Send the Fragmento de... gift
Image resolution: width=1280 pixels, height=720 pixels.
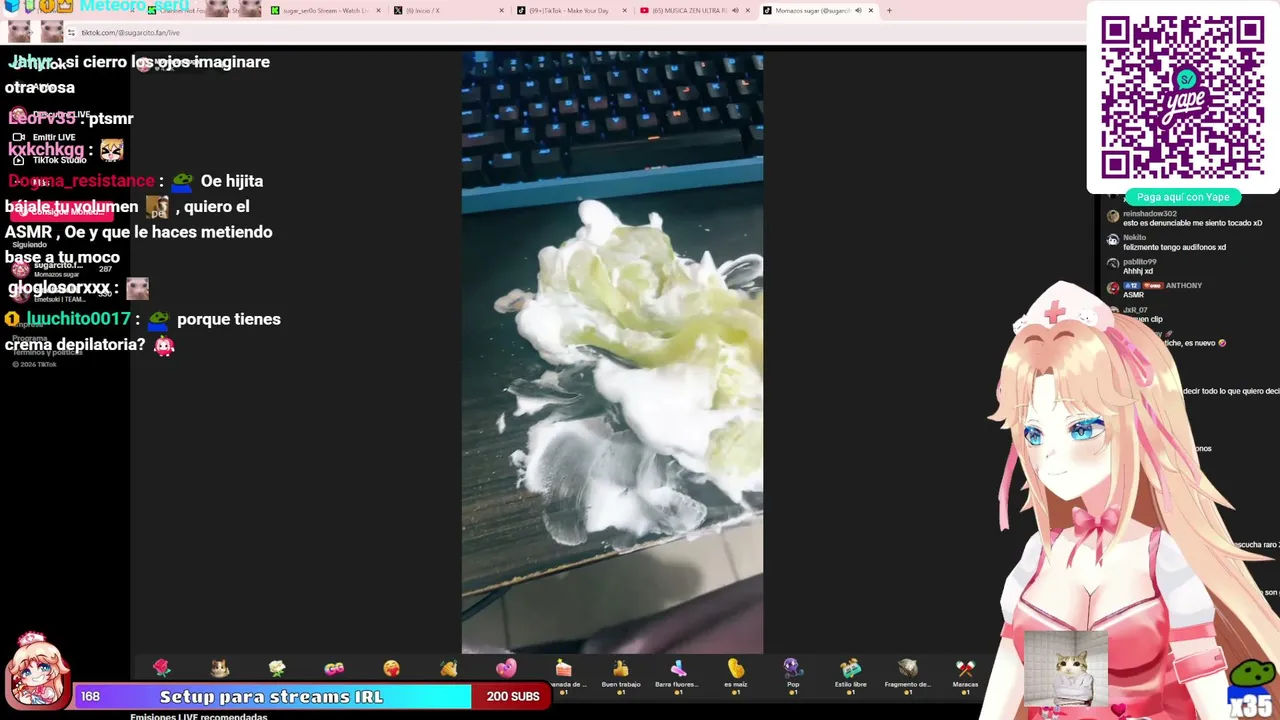(908, 674)
